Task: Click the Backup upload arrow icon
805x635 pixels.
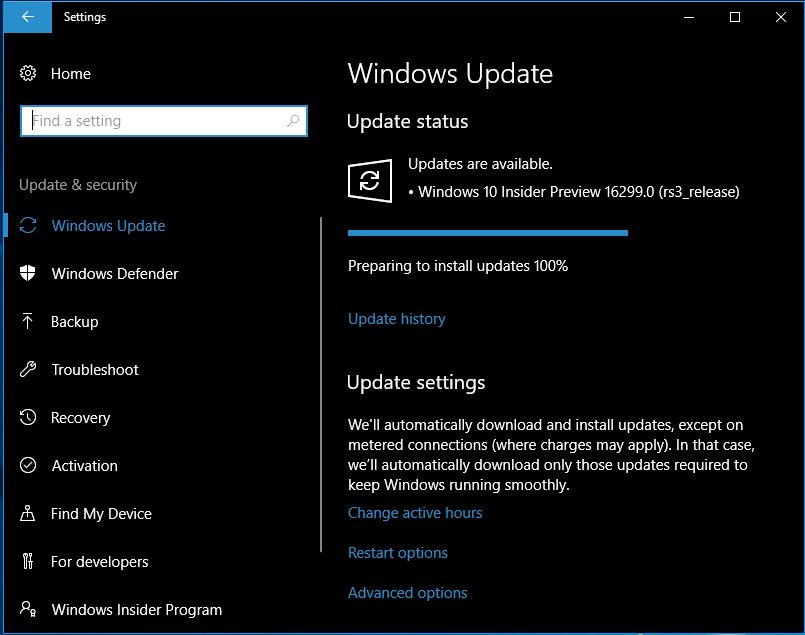Action: [28, 321]
